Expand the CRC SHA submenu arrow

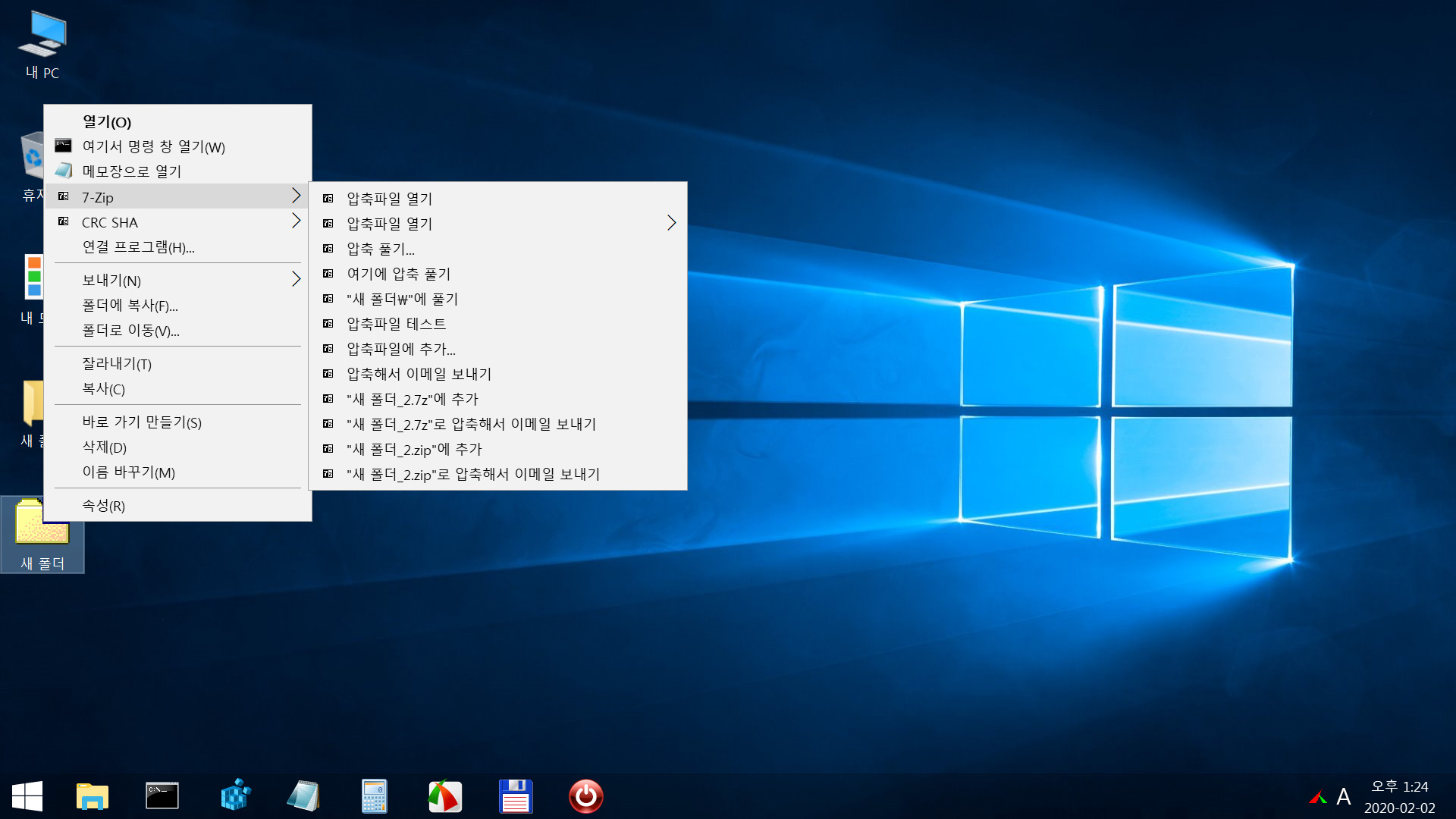pyautogui.click(x=296, y=221)
